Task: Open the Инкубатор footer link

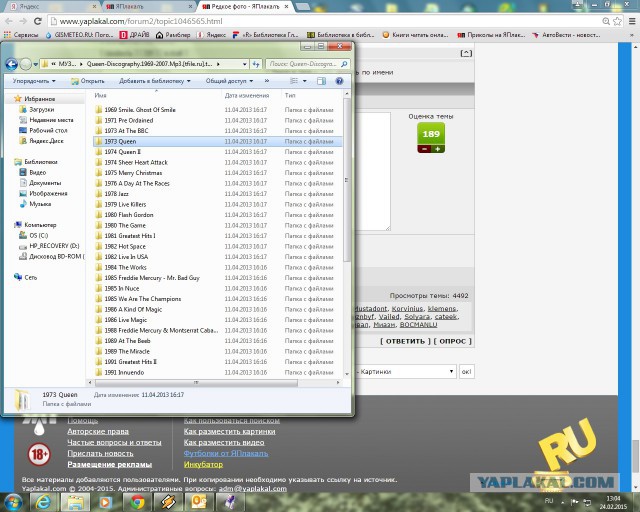Action: pyautogui.click(x=203, y=464)
